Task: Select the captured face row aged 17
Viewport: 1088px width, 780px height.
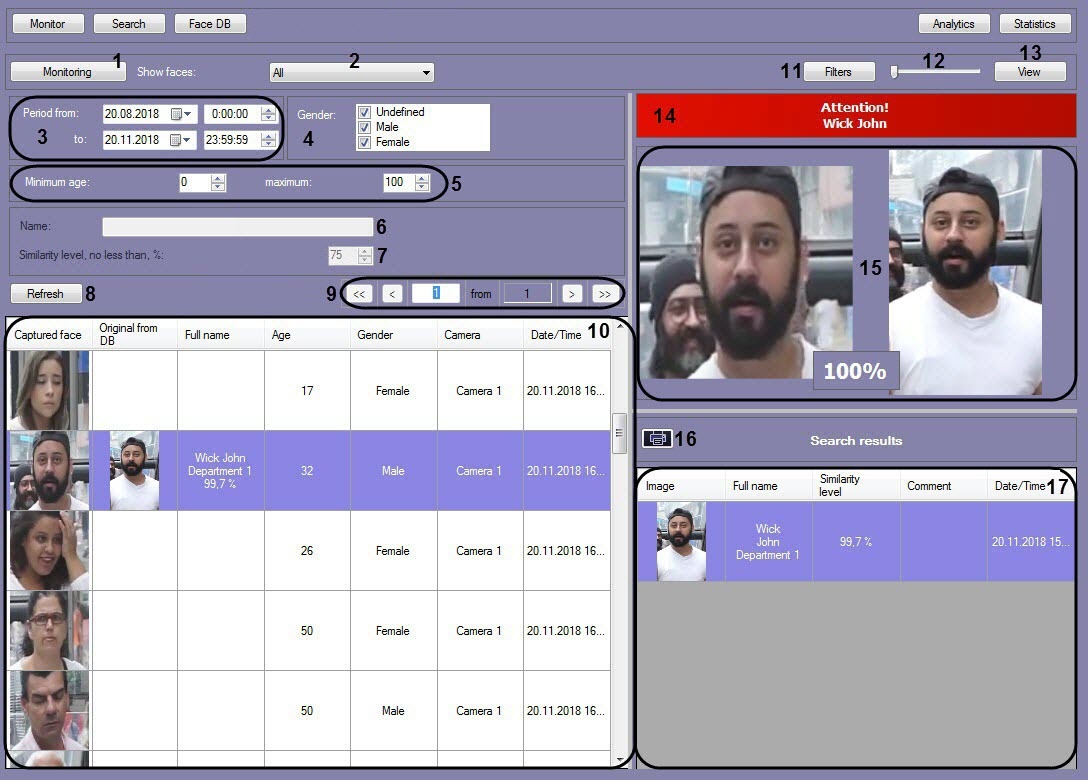Action: (309, 391)
